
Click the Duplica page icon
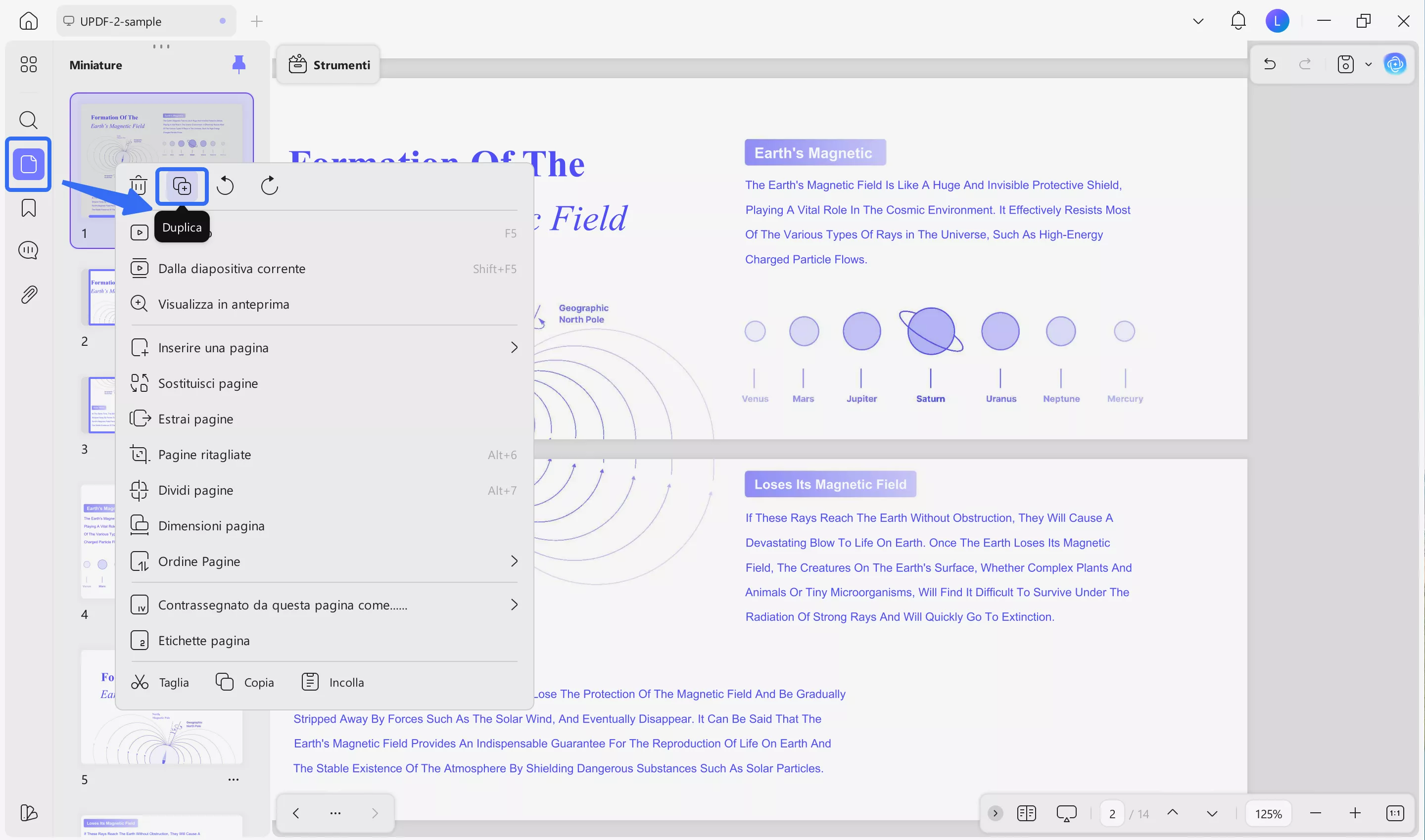click(x=182, y=186)
